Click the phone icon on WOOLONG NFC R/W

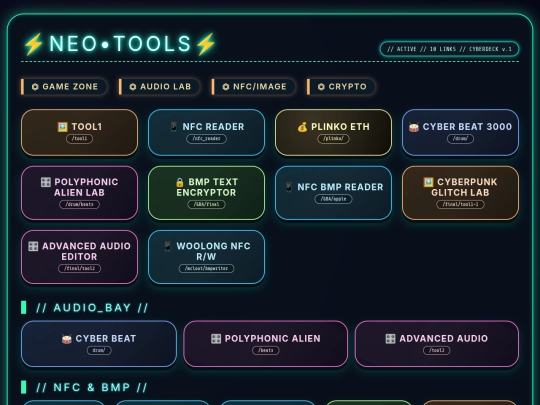[168, 246]
